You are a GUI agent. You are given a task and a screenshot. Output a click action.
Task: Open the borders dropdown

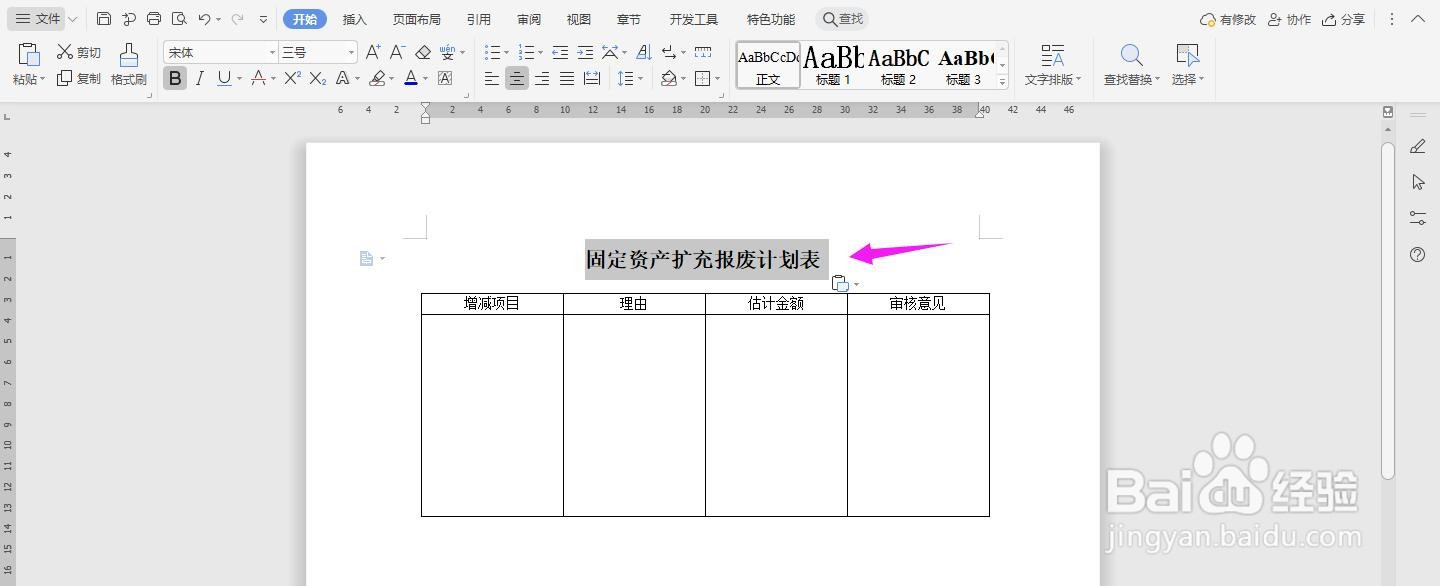(717, 79)
